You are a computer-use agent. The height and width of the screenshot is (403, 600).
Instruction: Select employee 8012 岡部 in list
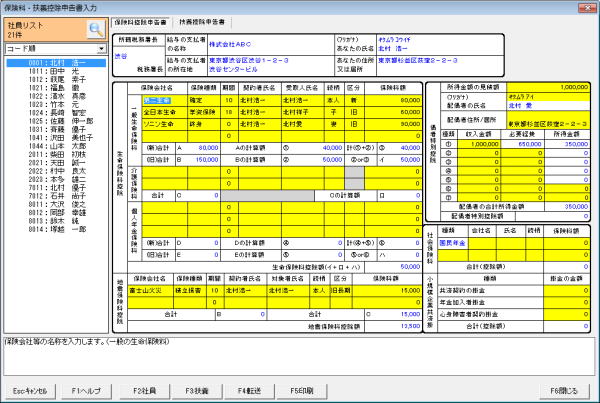(x=56, y=212)
